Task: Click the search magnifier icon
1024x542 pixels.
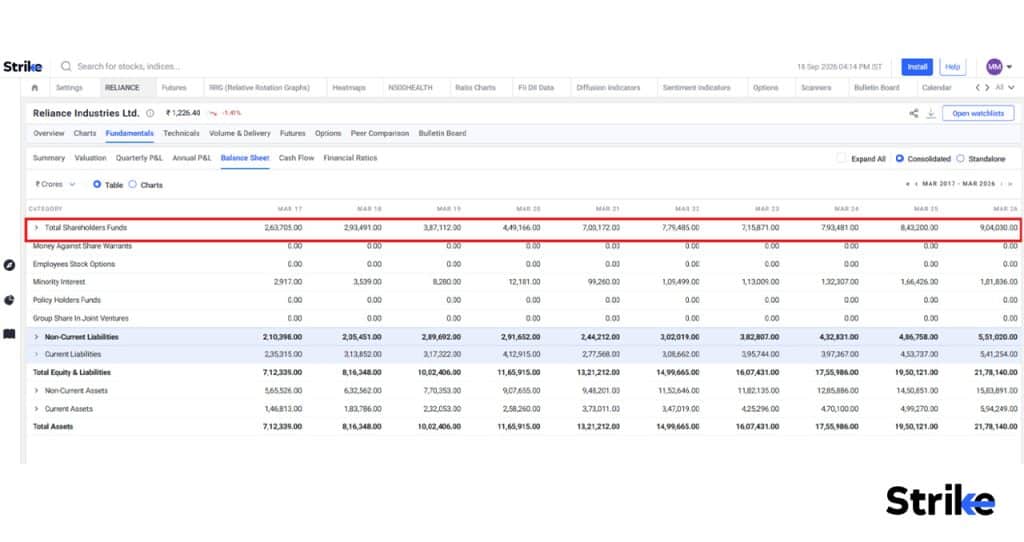Action: [66, 66]
